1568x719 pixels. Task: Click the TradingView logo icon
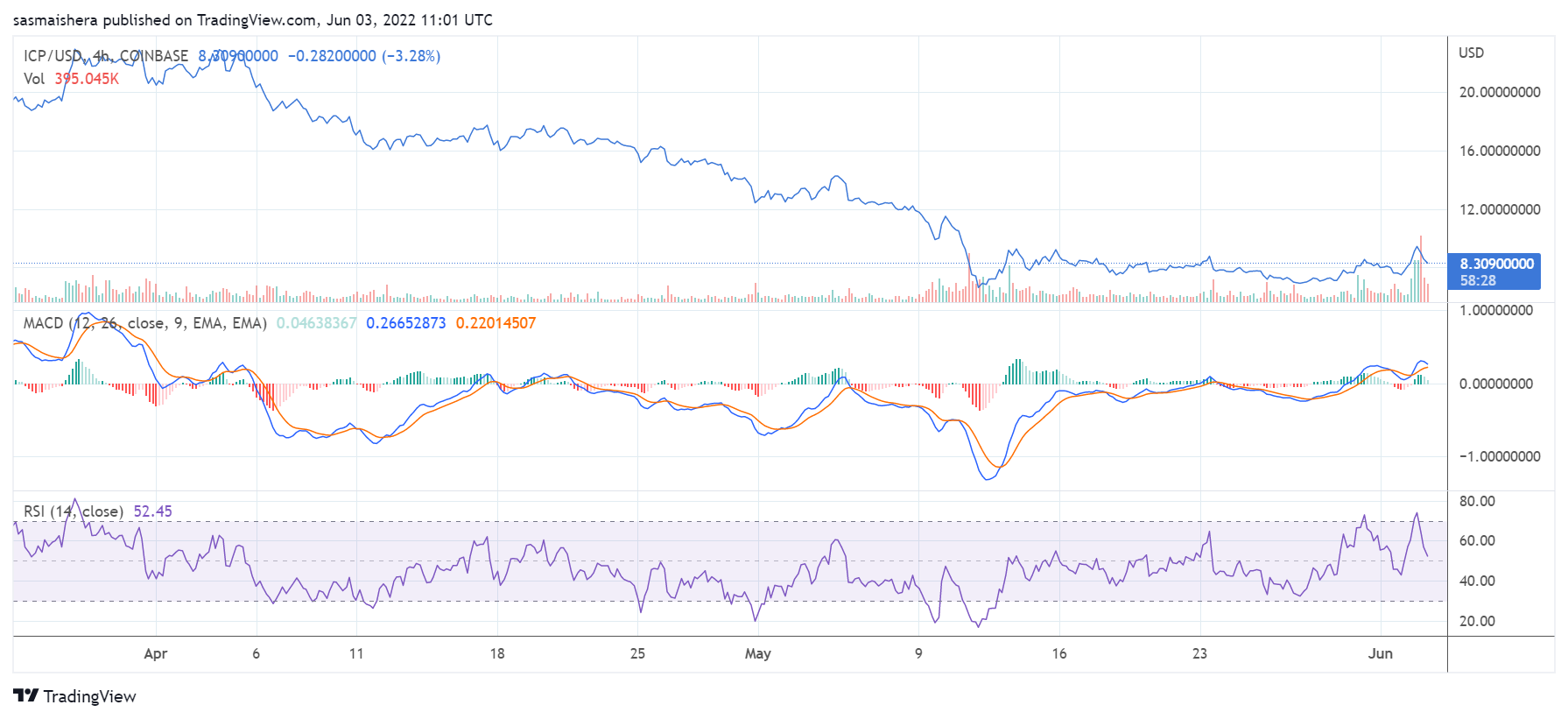[26, 695]
